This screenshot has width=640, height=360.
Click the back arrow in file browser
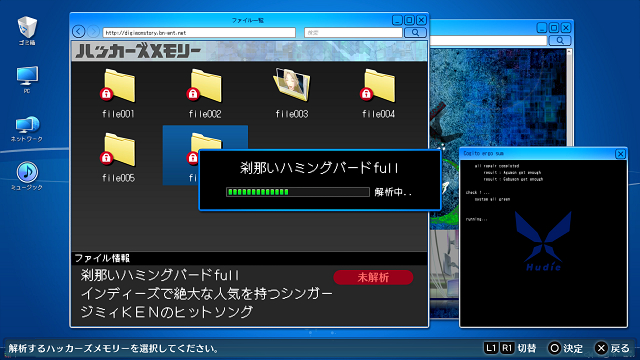(78, 31)
